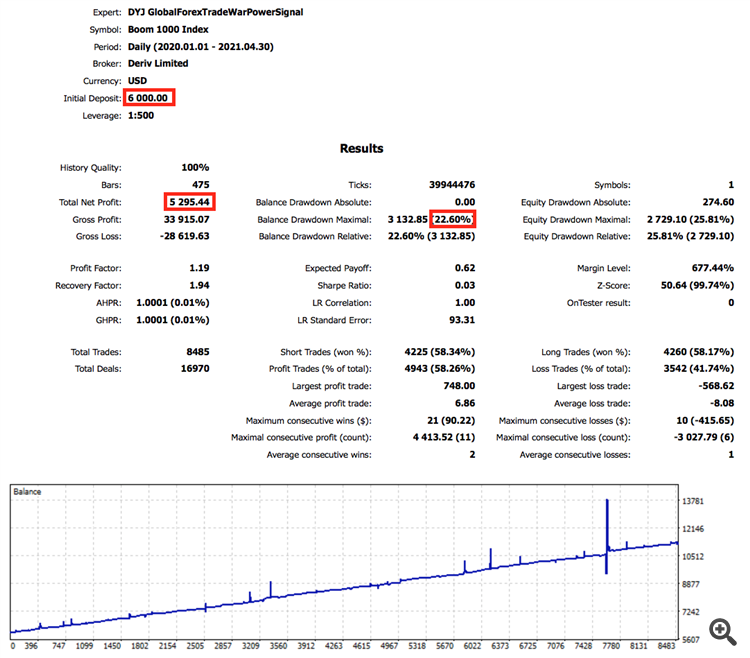
Task: Click the Total Trades value 8485
Action: [198, 352]
